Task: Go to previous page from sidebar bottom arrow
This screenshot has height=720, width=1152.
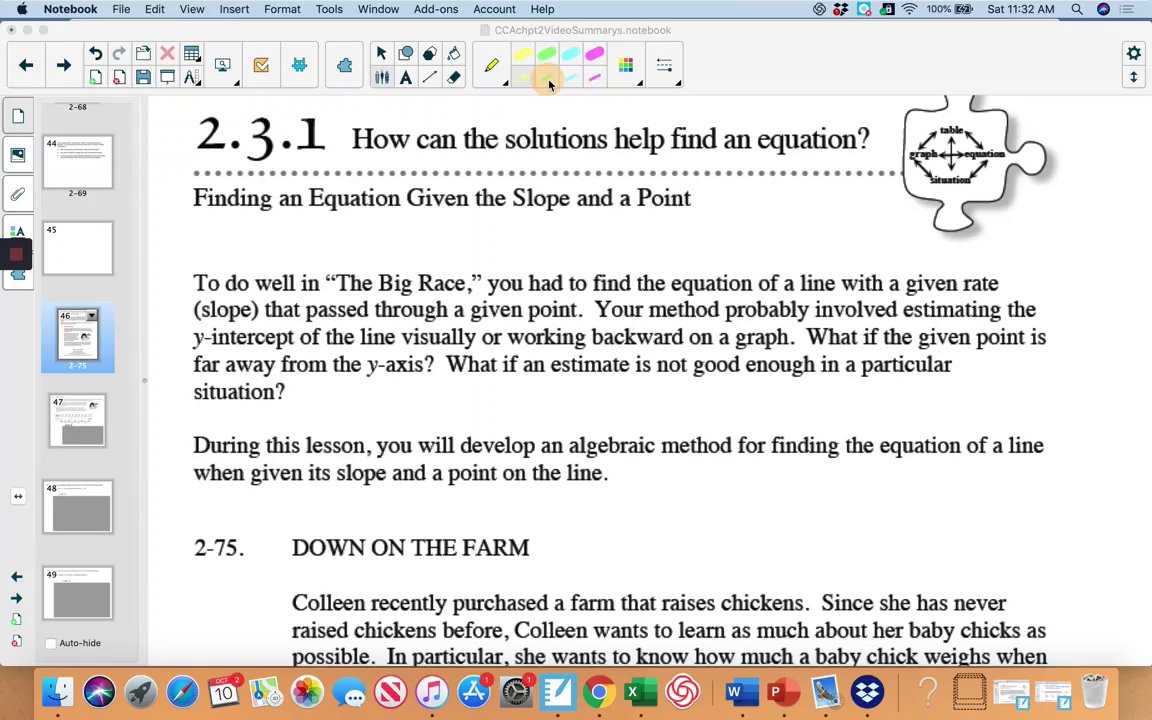Action: (16, 577)
